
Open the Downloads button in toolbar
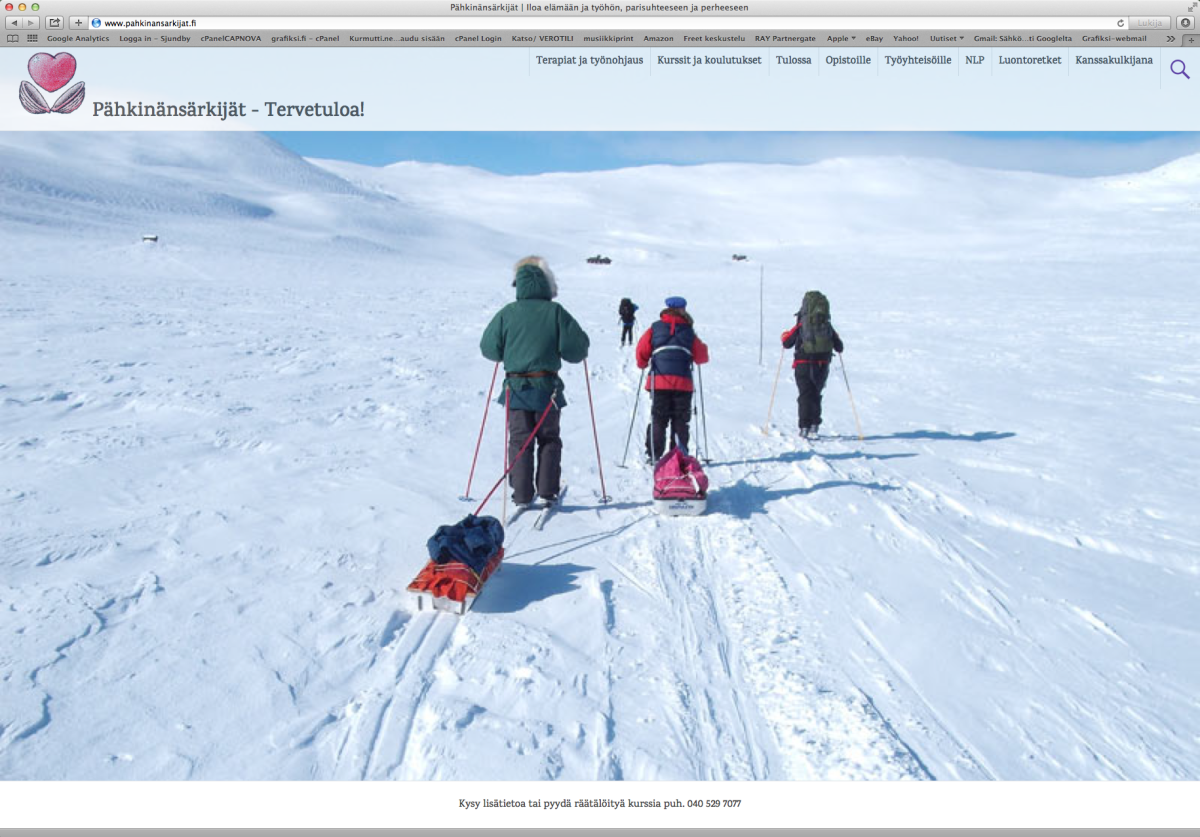(1185, 22)
